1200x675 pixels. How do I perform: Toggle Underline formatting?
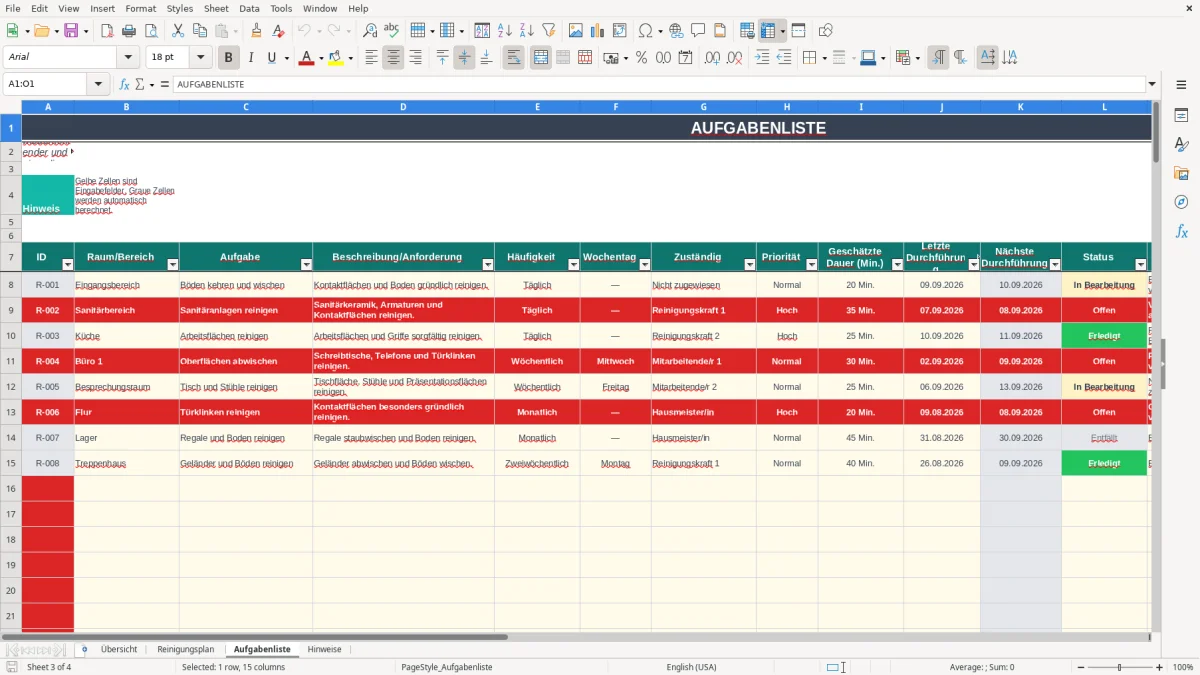[x=273, y=58]
